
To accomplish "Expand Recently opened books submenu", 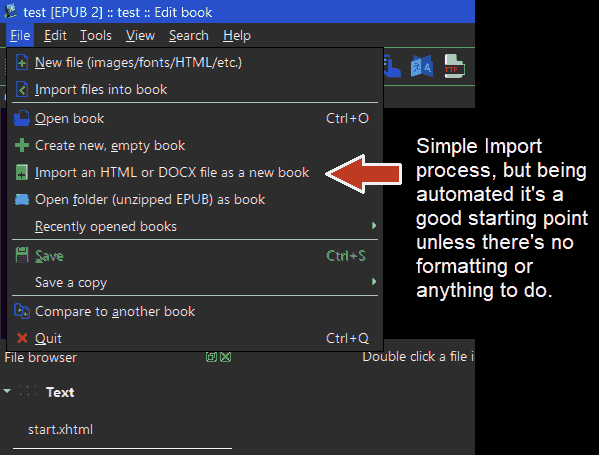I will coord(195,227).
